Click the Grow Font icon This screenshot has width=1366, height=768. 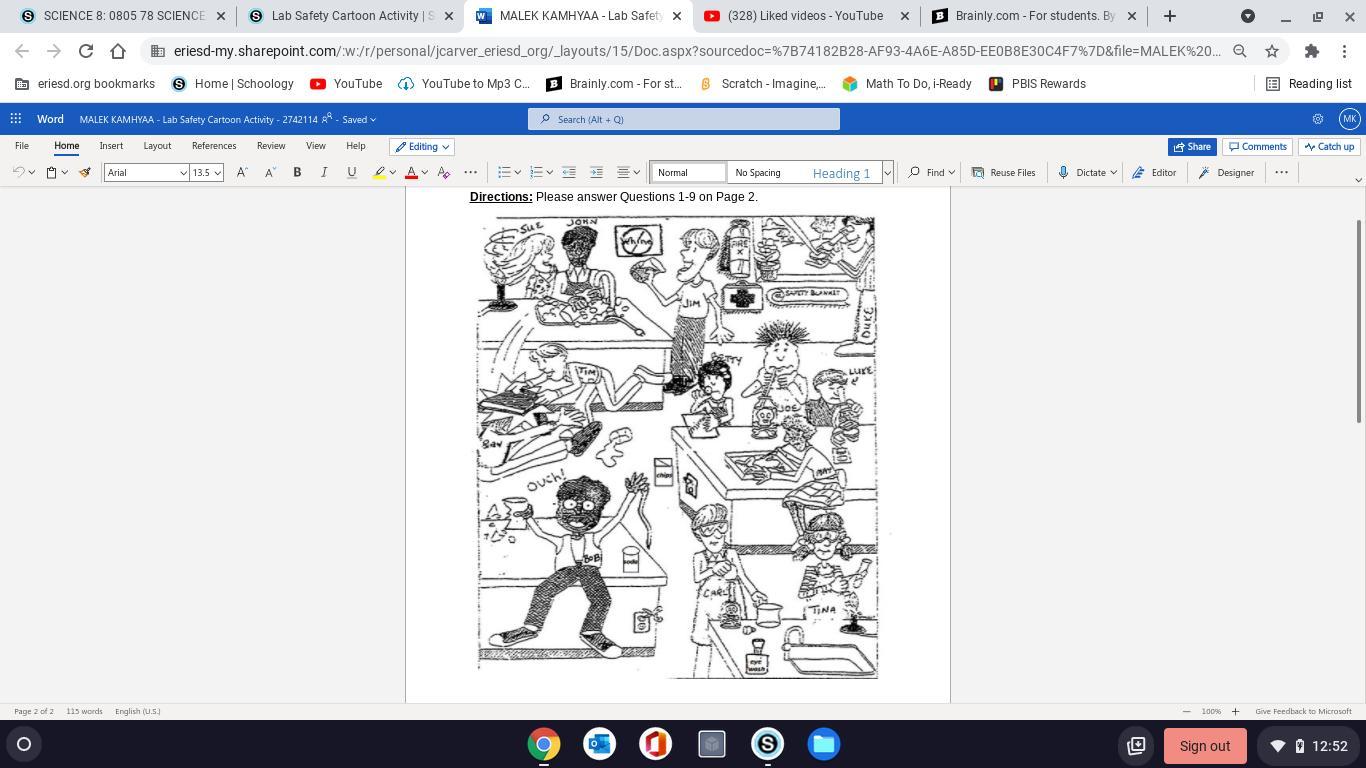point(242,173)
